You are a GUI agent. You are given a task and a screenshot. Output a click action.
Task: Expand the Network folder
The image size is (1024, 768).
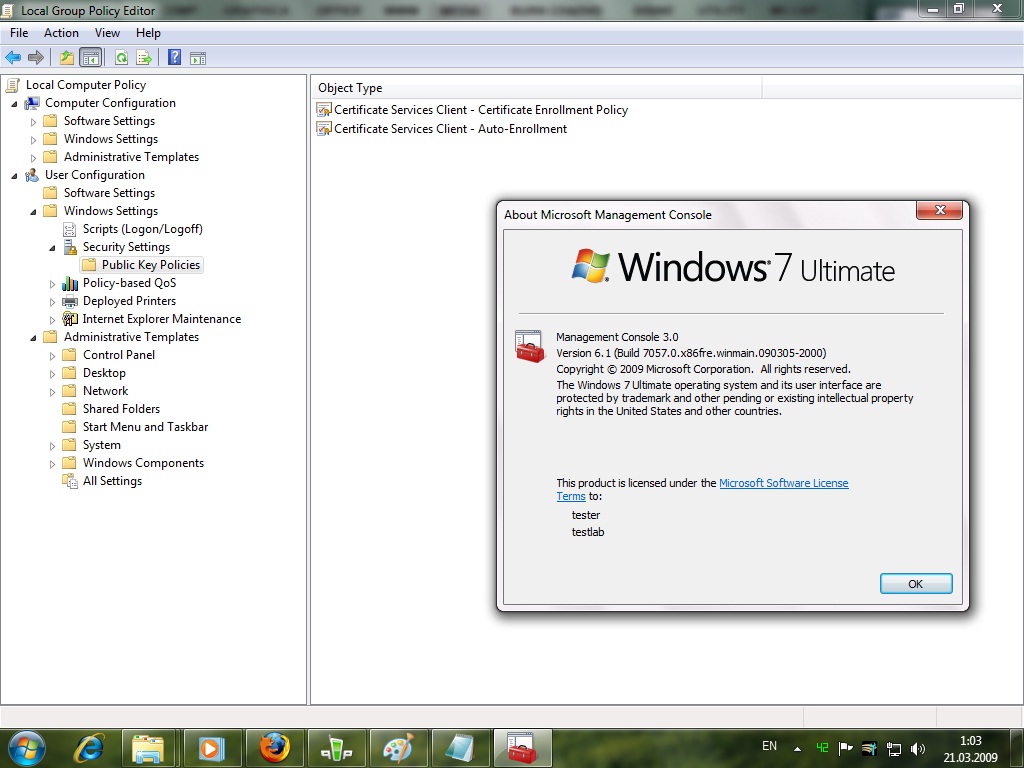tap(52, 392)
